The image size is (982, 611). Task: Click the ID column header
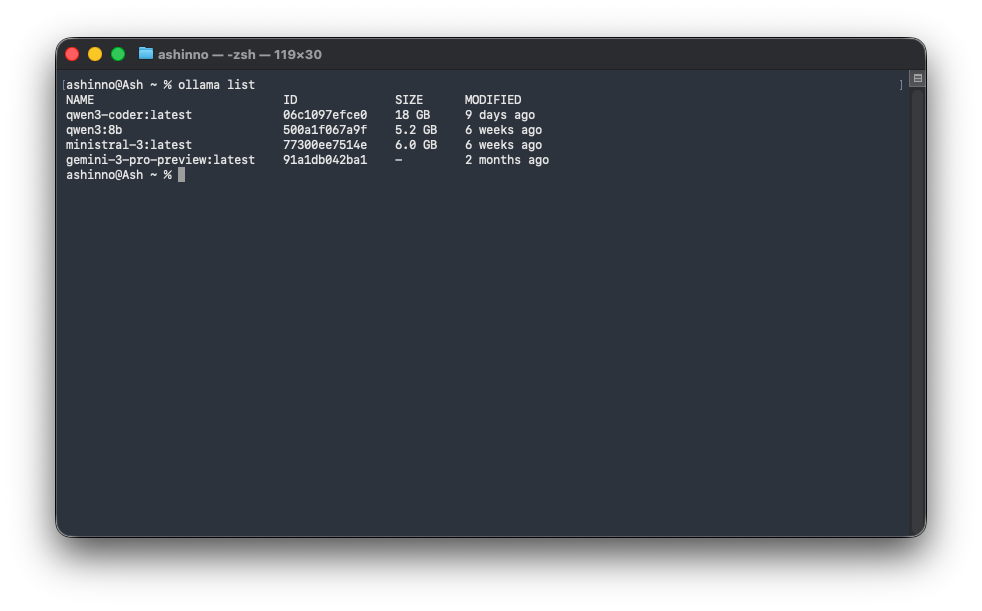(290, 100)
